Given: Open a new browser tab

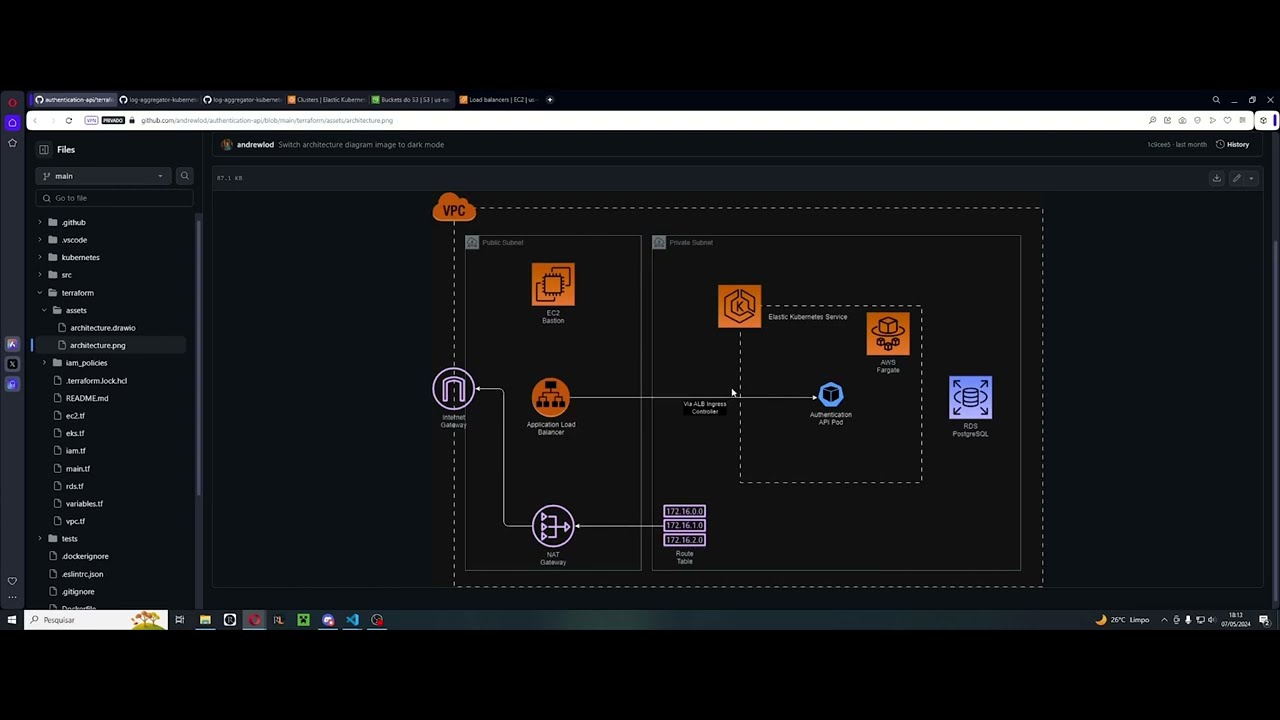Looking at the screenshot, I should pos(550,100).
